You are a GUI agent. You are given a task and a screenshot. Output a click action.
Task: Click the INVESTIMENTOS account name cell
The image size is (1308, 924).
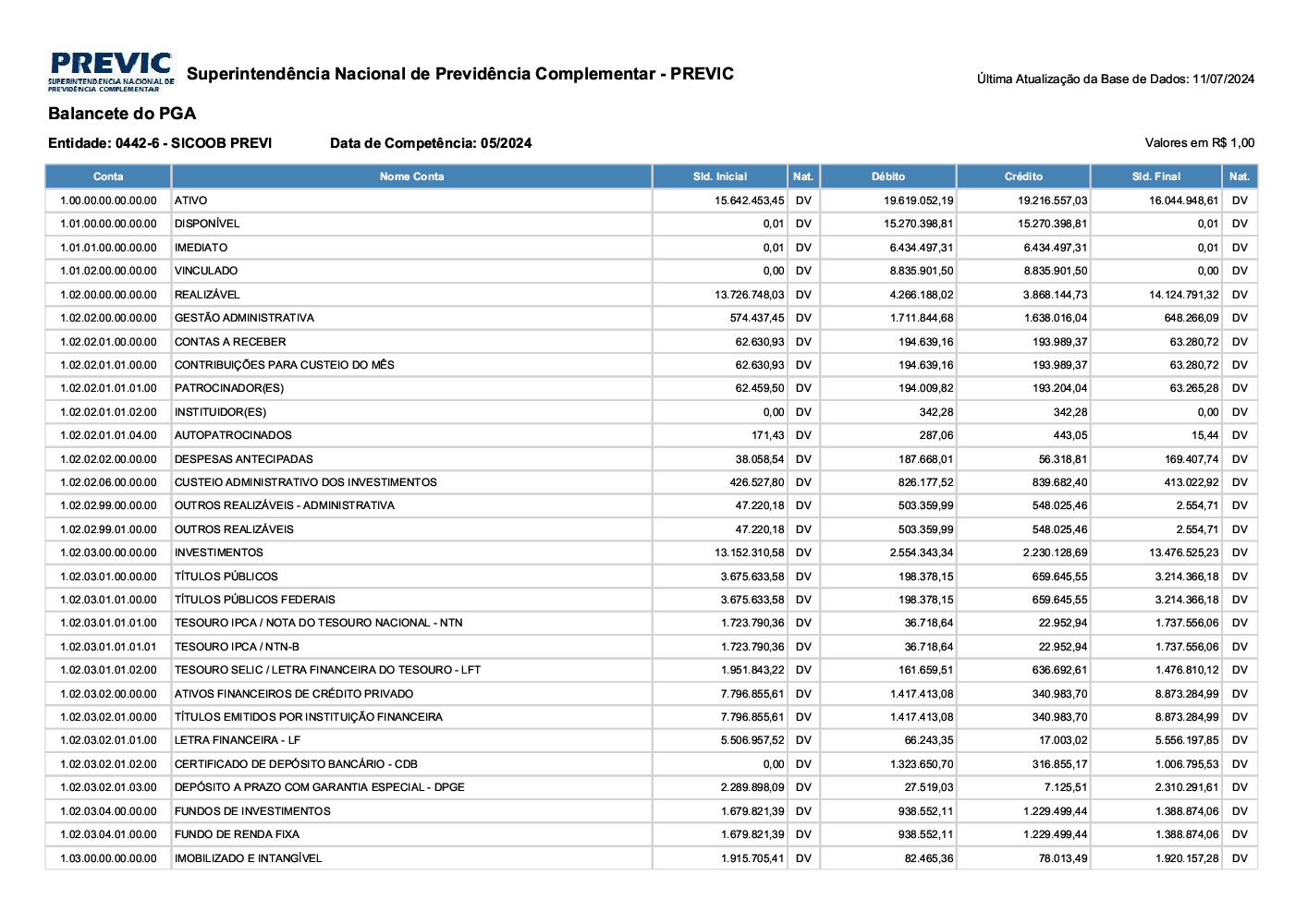pyautogui.click(x=219, y=553)
